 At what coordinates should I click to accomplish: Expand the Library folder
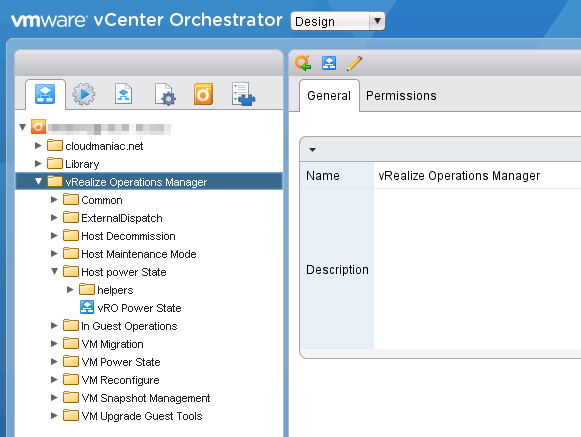pyautogui.click(x=38, y=163)
